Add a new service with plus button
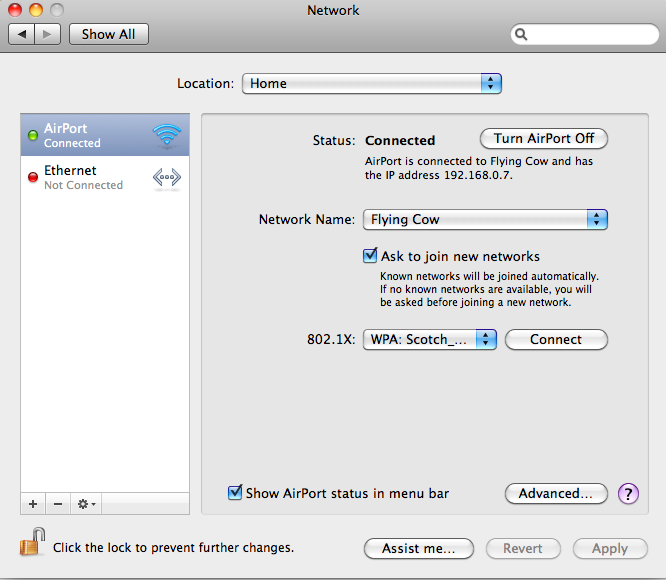666x580 pixels. tap(33, 504)
